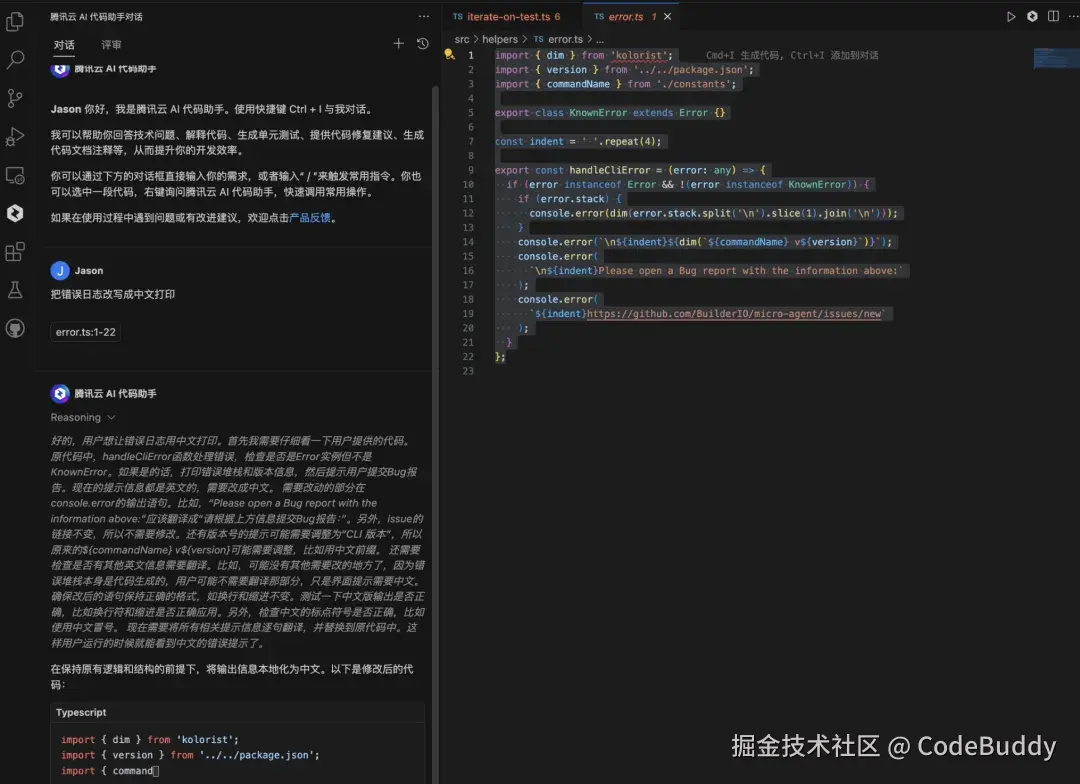Run the current file with play icon

[x=1010, y=17]
